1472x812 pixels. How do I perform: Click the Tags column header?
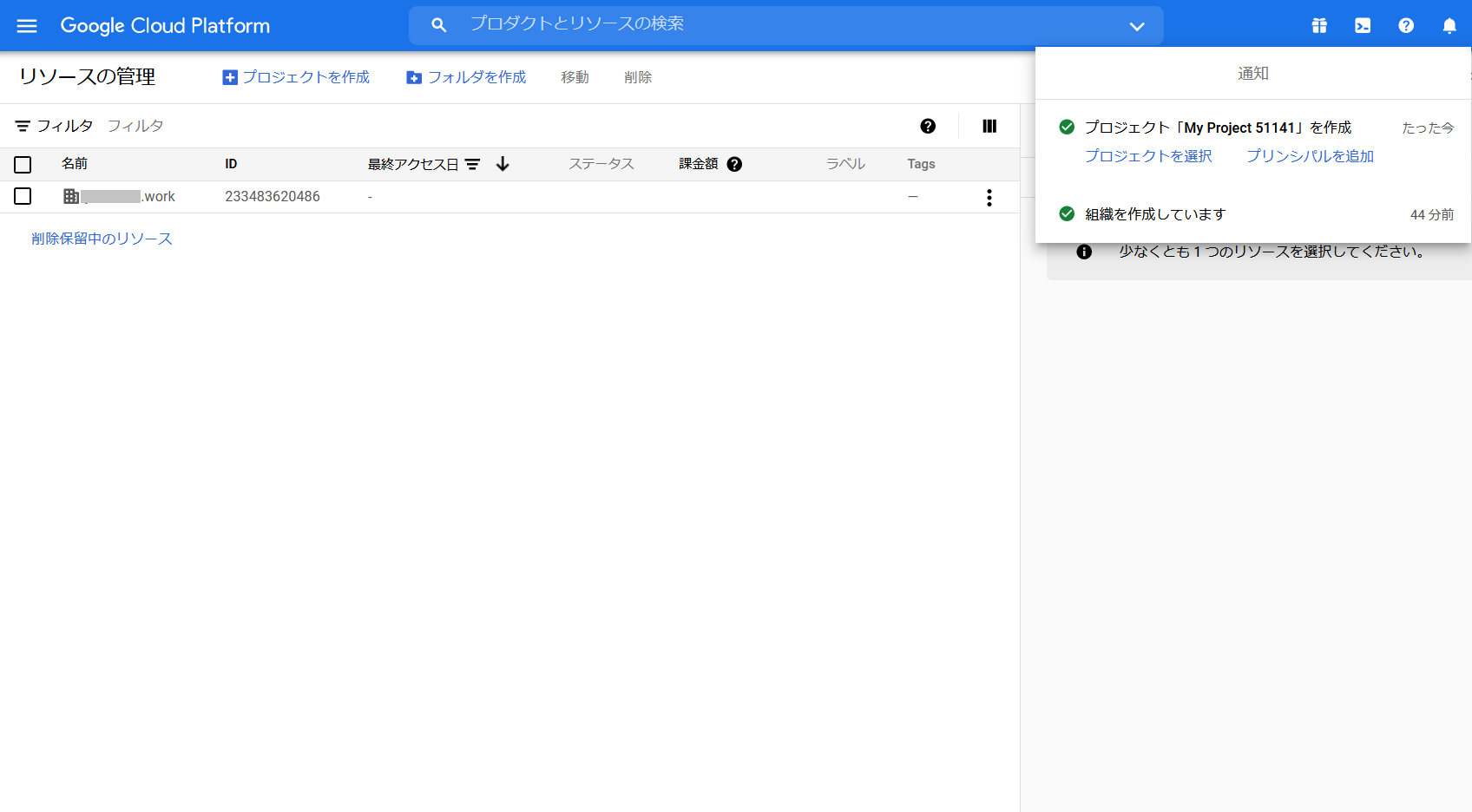(921, 164)
